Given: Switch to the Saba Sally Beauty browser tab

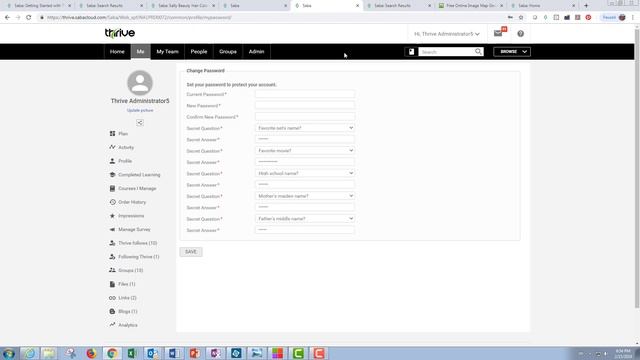Looking at the screenshot, I should [x=182, y=6].
